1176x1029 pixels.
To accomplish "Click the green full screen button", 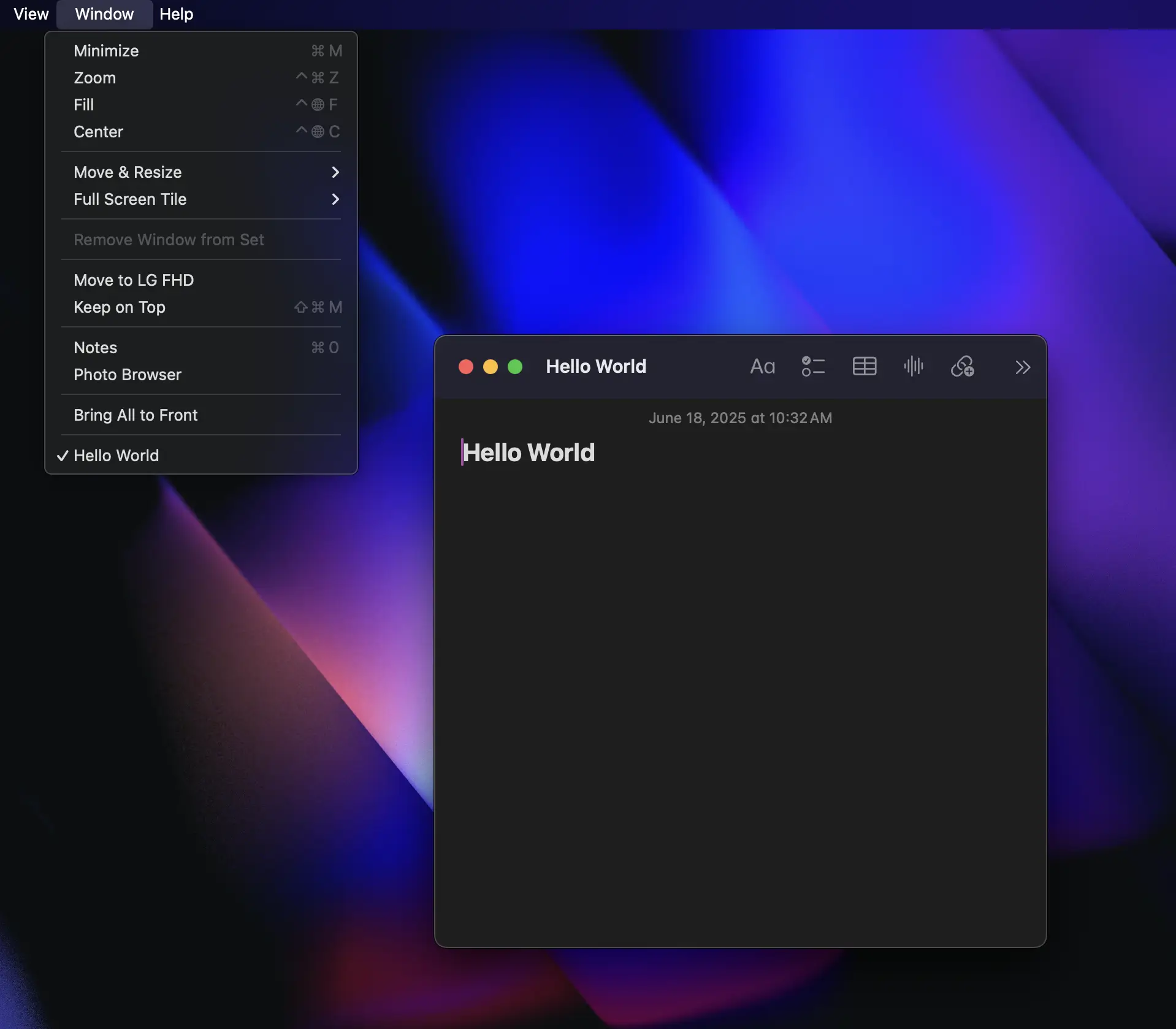I will pos(515,367).
